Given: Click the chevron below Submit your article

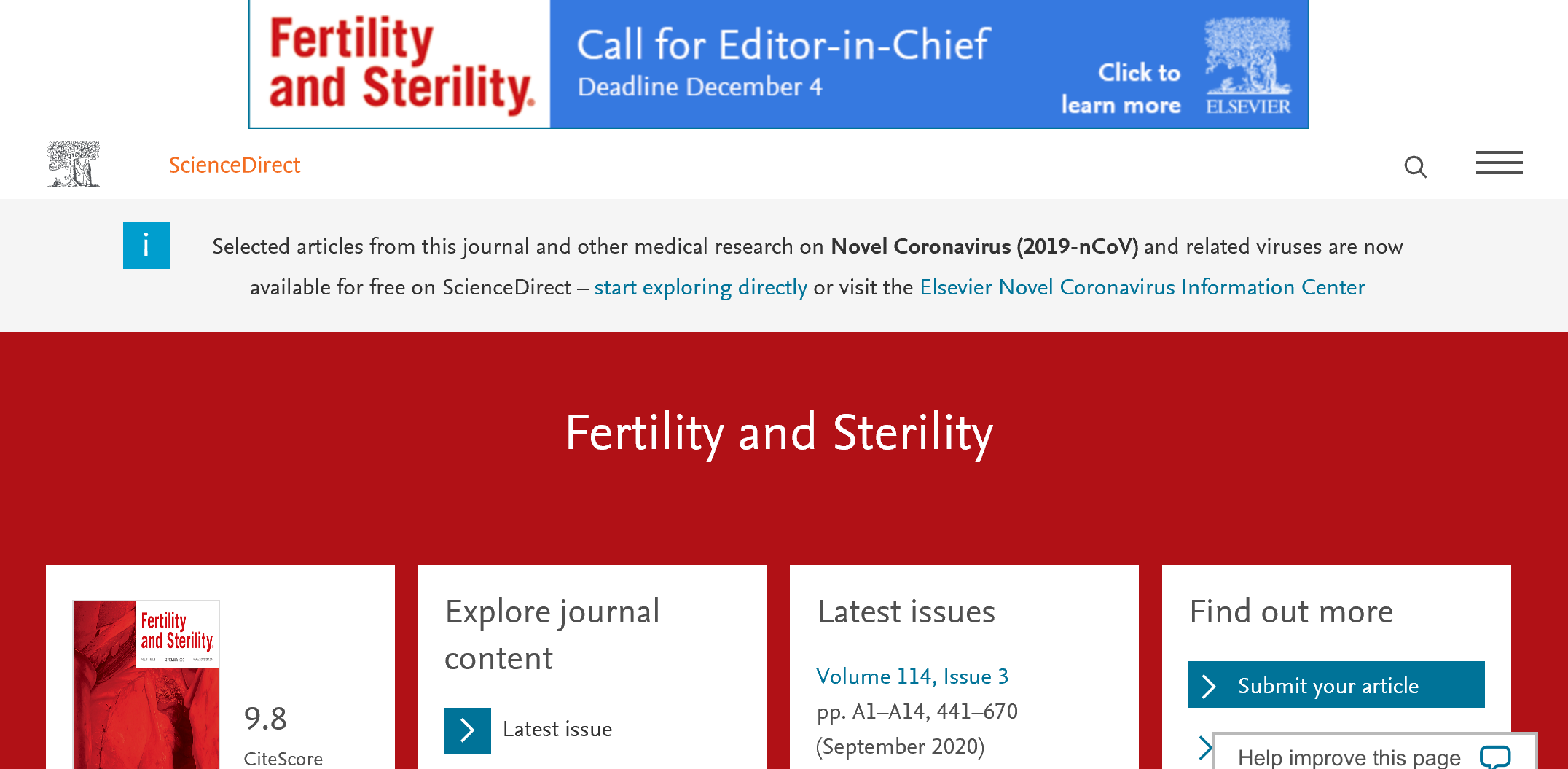Looking at the screenshot, I should point(1204,748).
